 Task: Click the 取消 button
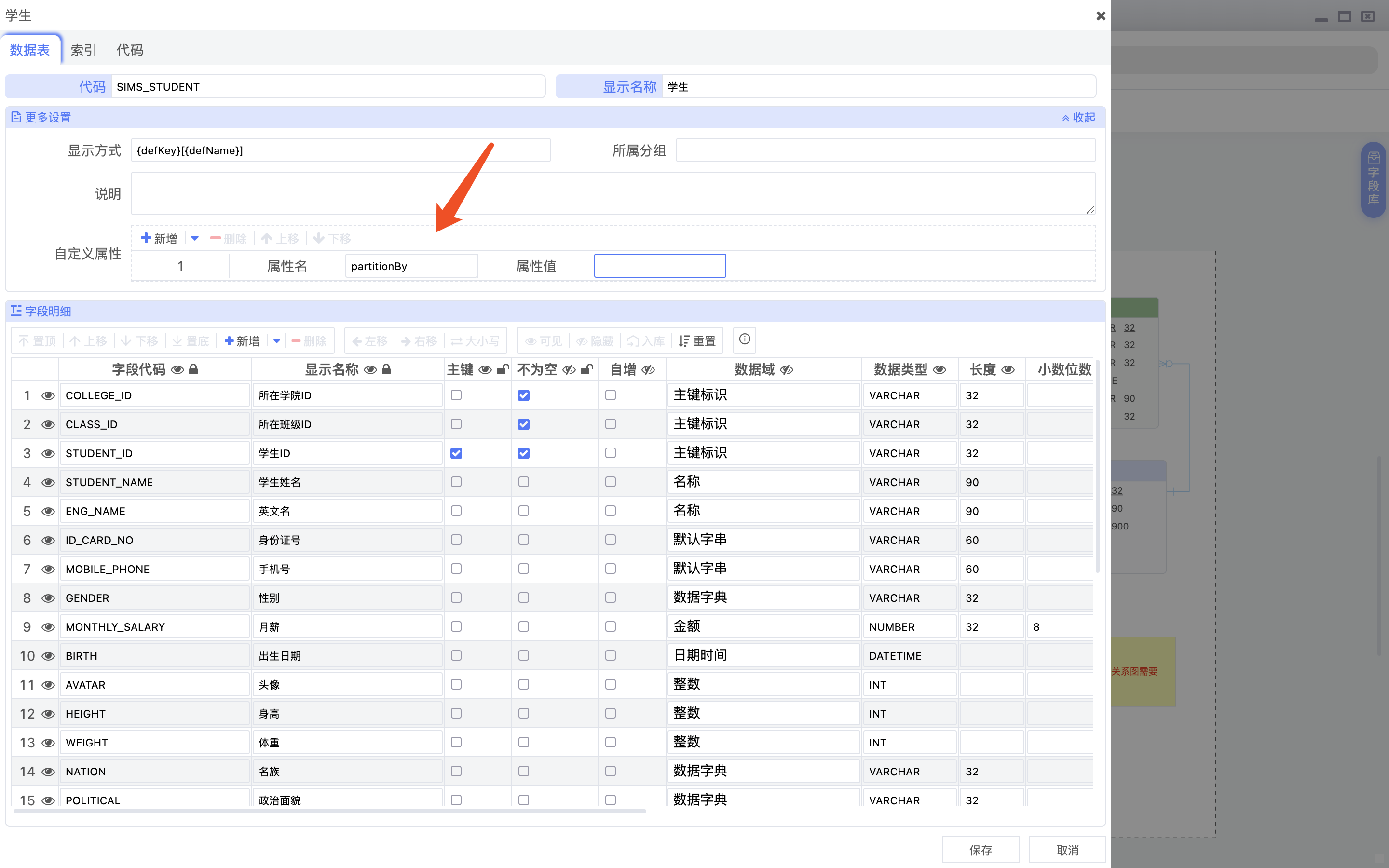(x=1067, y=850)
